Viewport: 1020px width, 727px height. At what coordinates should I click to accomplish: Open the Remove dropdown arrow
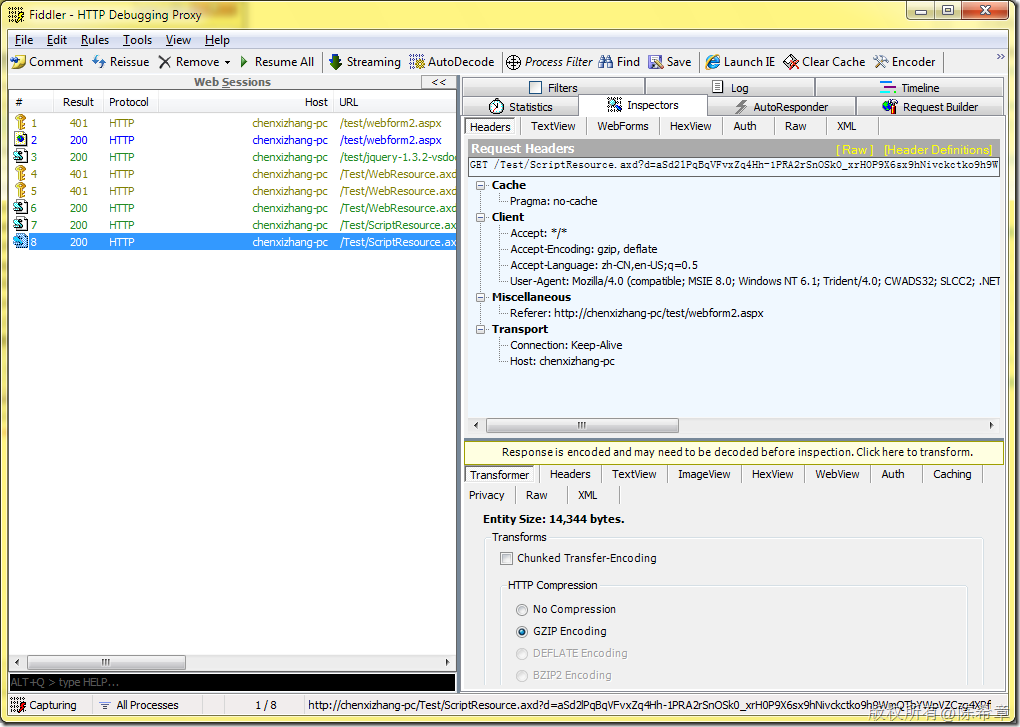(227, 62)
